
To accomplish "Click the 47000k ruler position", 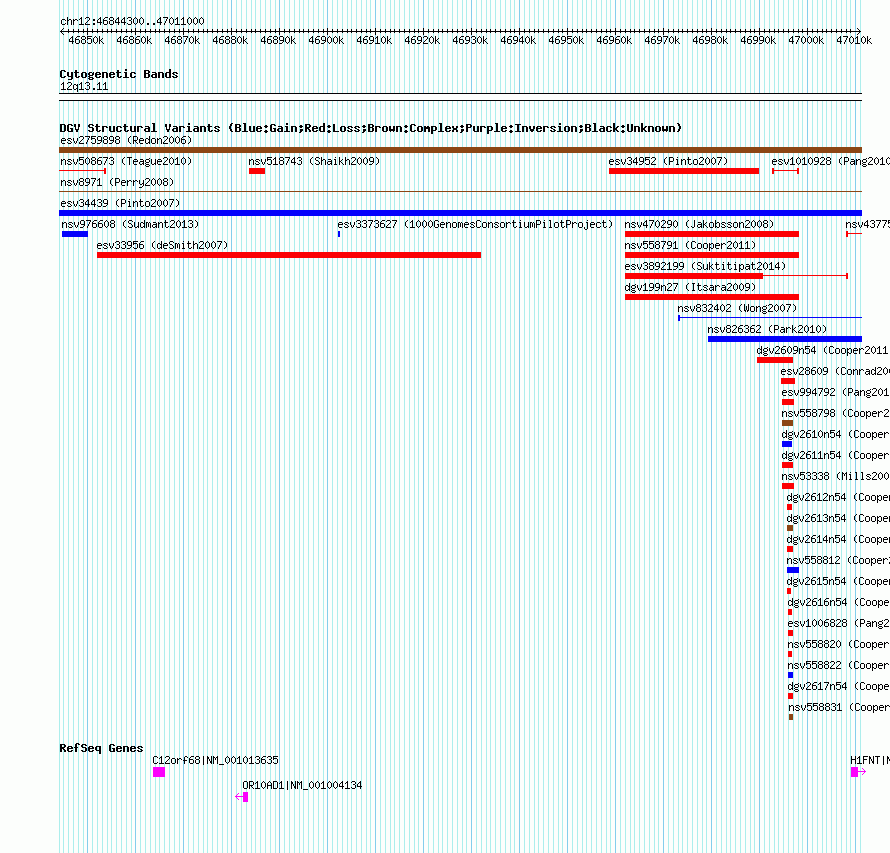I will (806, 40).
